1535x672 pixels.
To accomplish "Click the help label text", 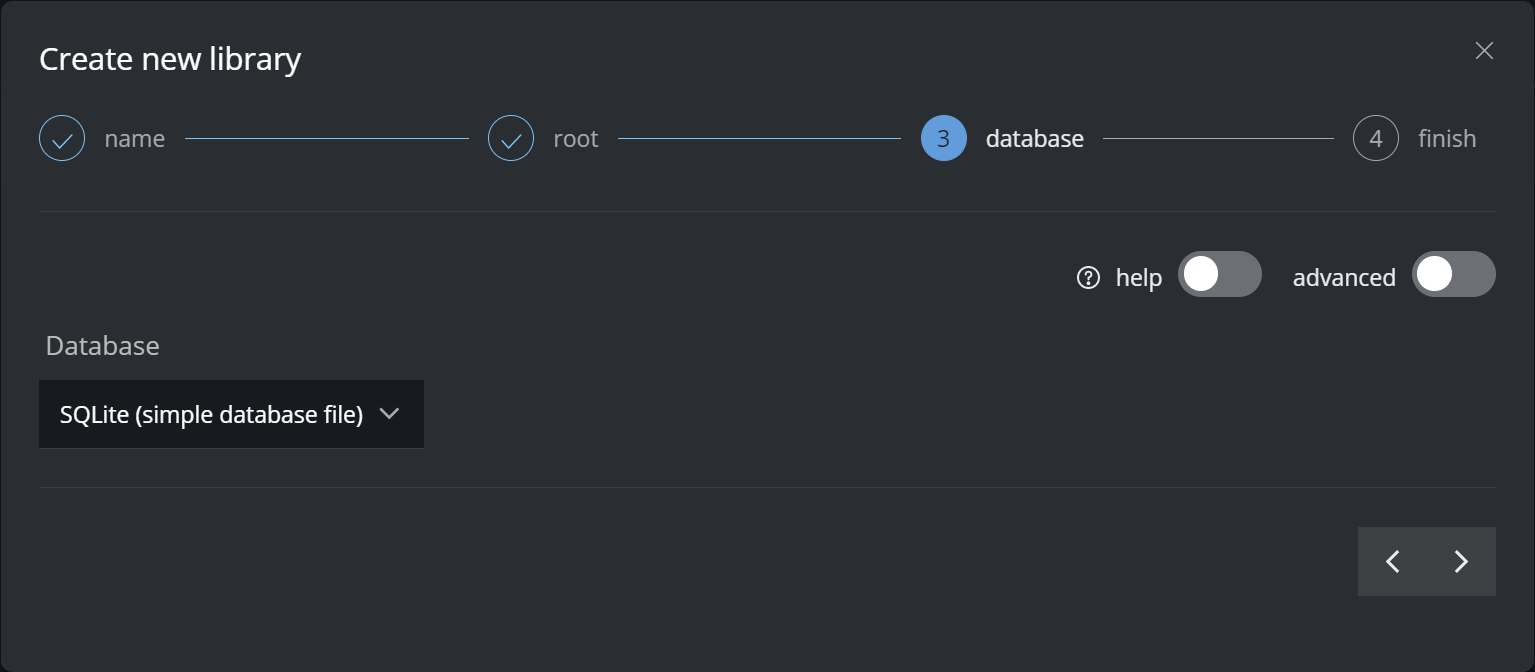I will (x=1138, y=278).
